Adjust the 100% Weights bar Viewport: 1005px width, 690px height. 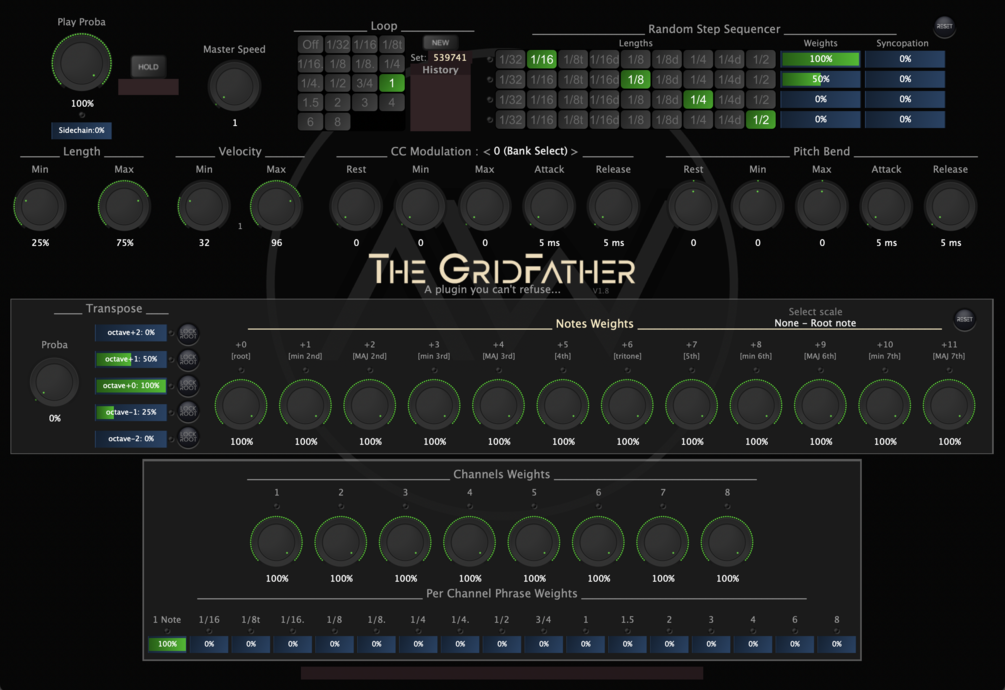(820, 59)
